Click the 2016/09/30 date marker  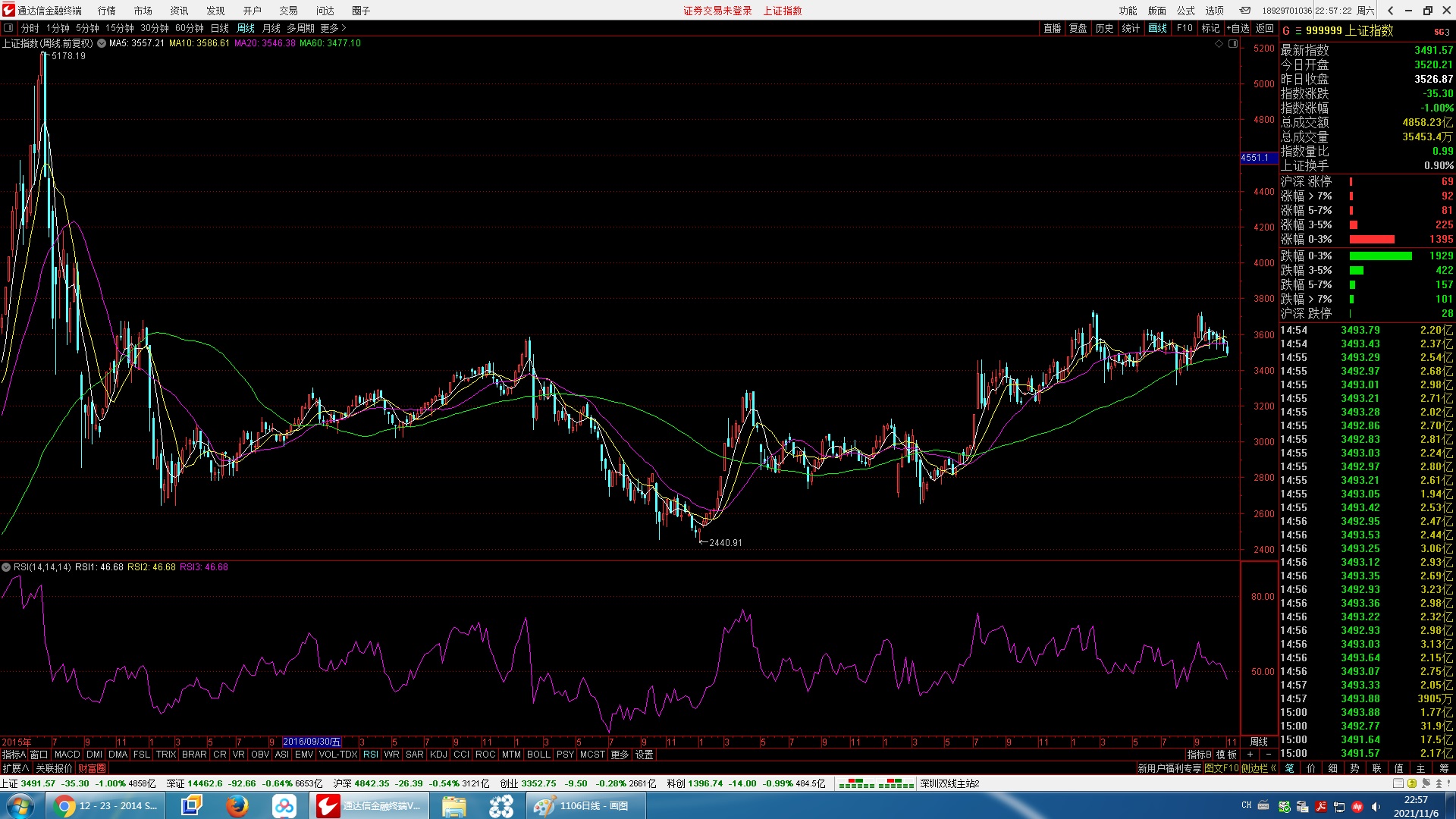pyautogui.click(x=312, y=742)
